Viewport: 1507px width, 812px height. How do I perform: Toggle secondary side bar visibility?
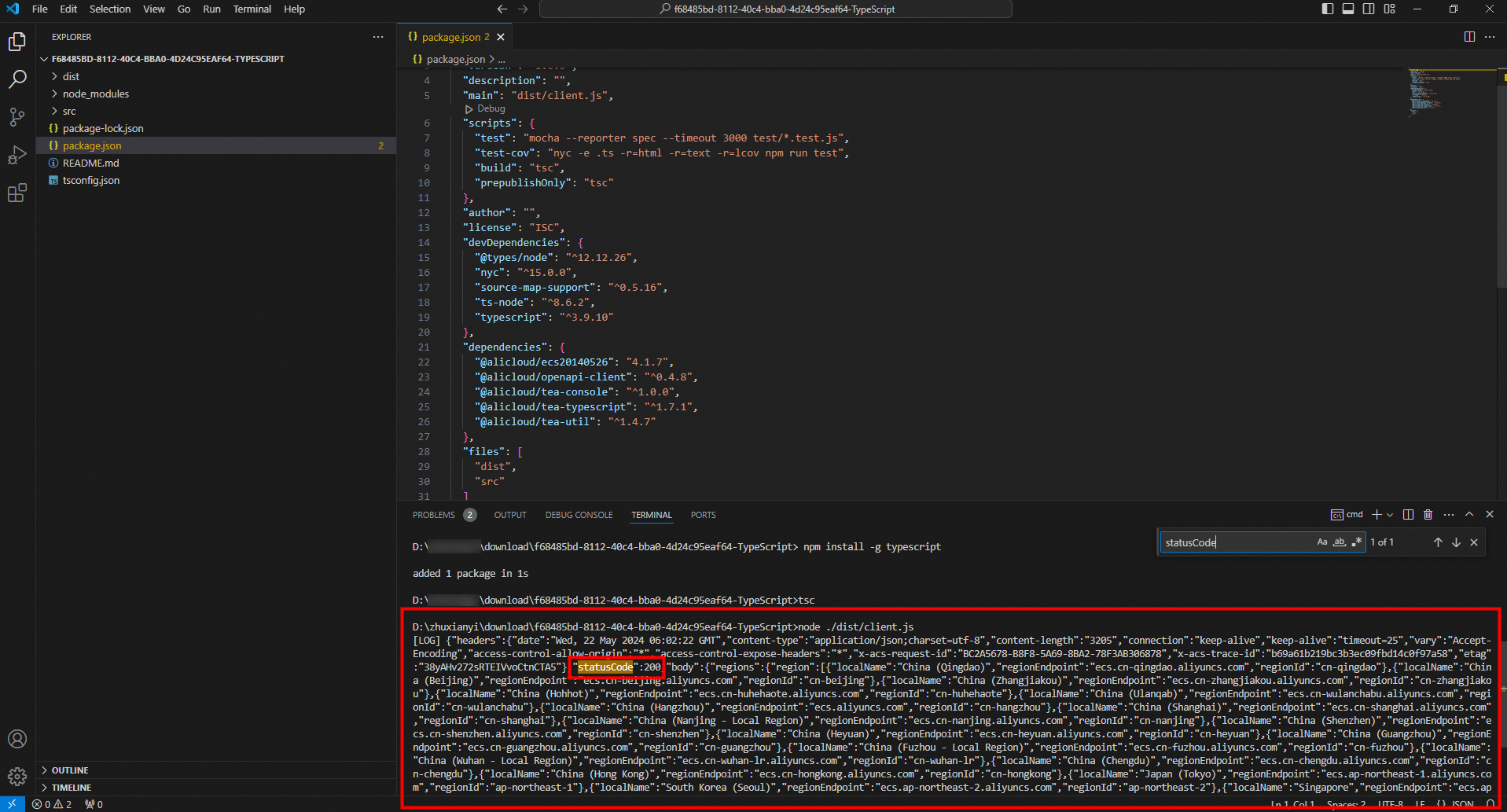pyautogui.click(x=1369, y=9)
